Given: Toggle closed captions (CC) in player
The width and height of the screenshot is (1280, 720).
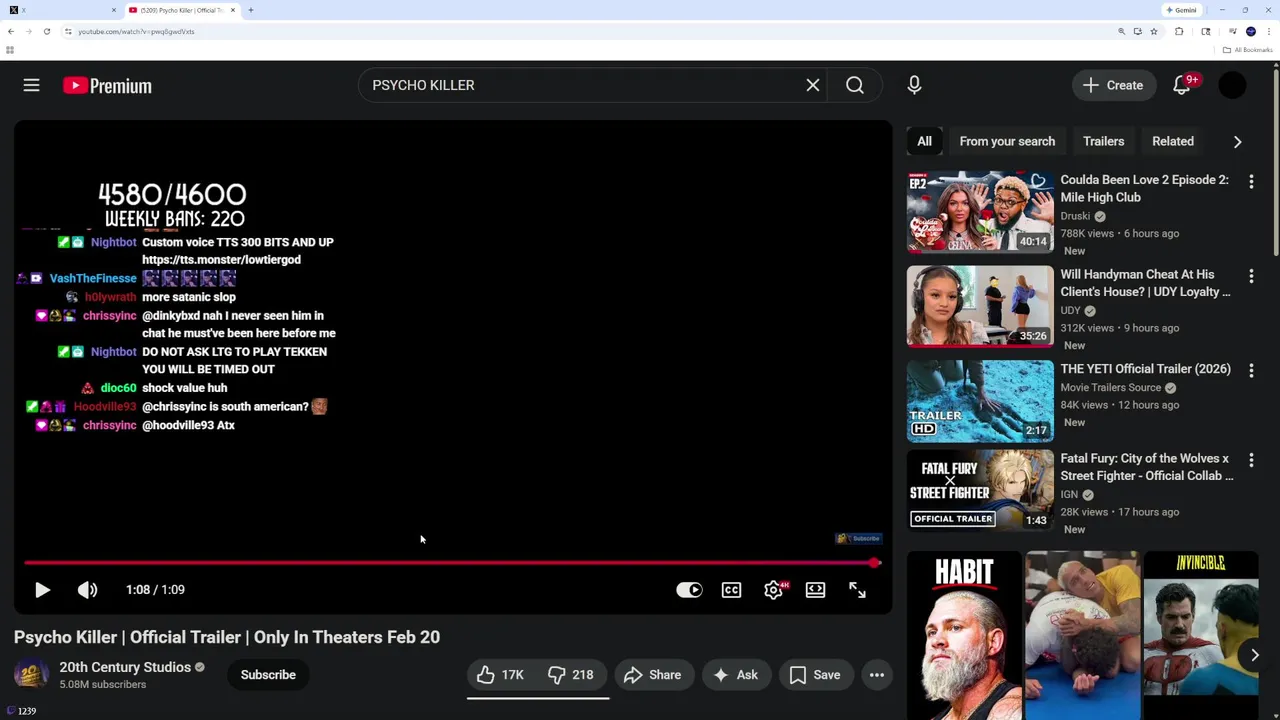Looking at the screenshot, I should [732, 590].
